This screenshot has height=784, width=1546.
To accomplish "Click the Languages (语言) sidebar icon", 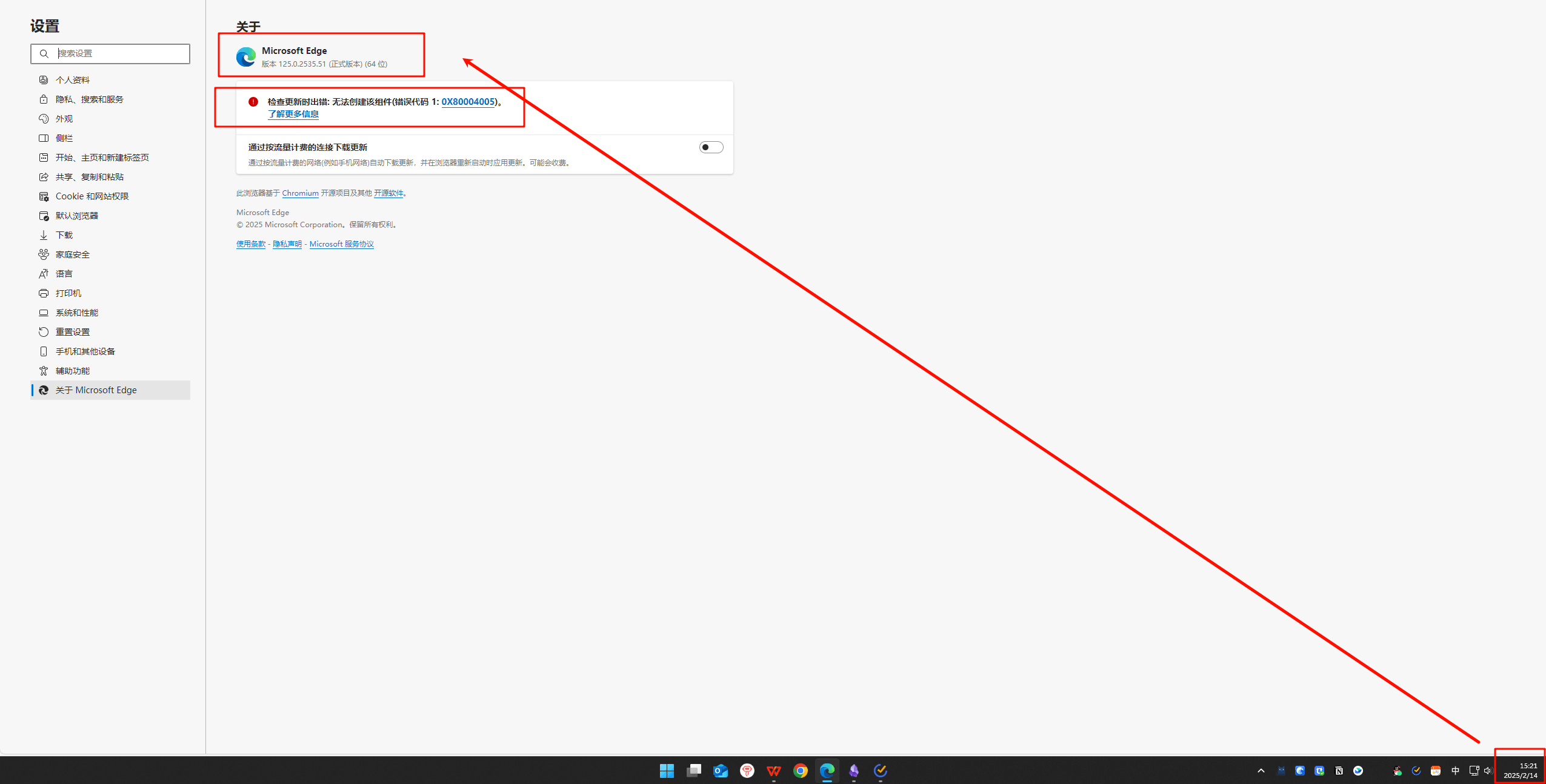I will coord(44,274).
